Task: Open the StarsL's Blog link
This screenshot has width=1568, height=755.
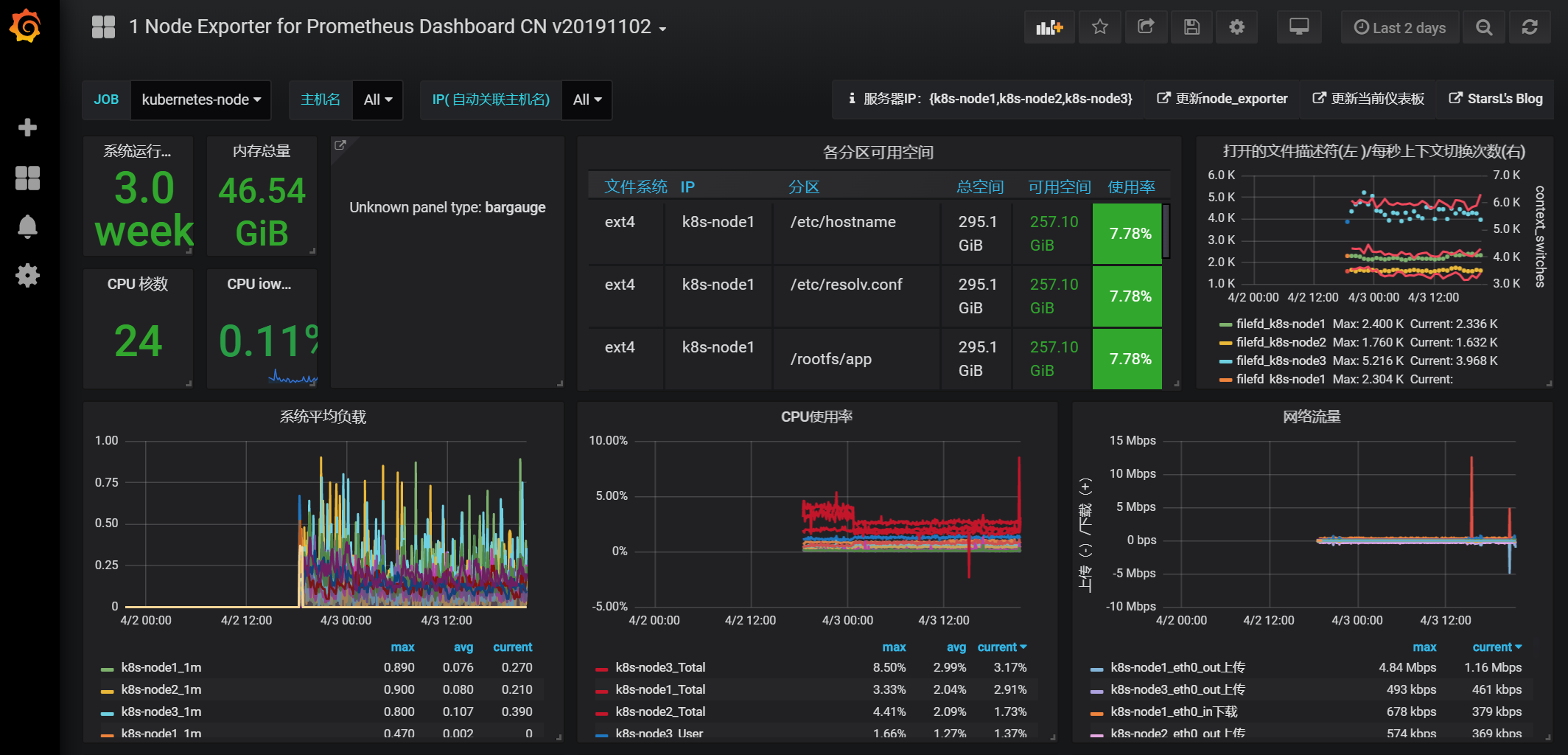Action: point(1496,99)
